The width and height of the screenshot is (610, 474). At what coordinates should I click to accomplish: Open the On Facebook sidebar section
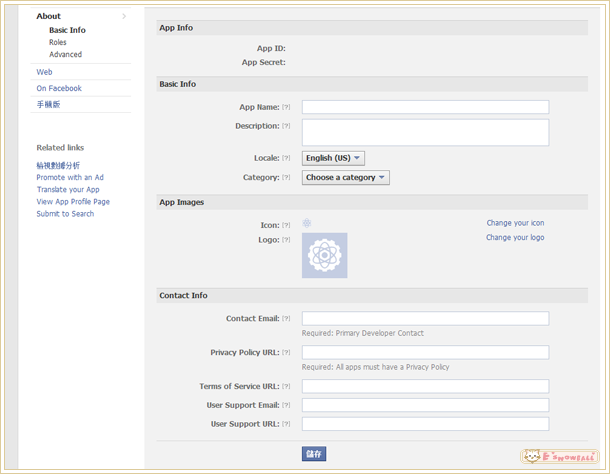click(x=59, y=88)
